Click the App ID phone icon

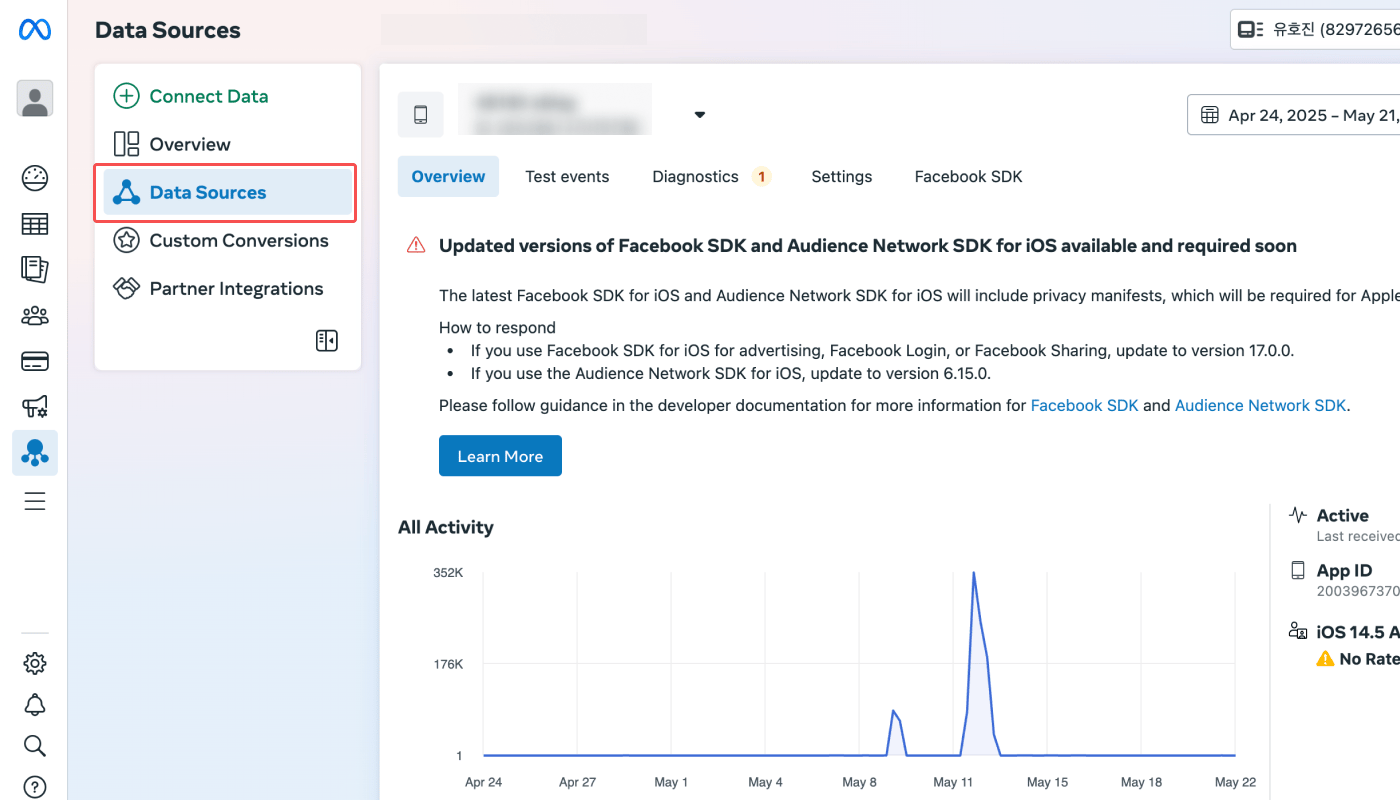pos(1298,571)
